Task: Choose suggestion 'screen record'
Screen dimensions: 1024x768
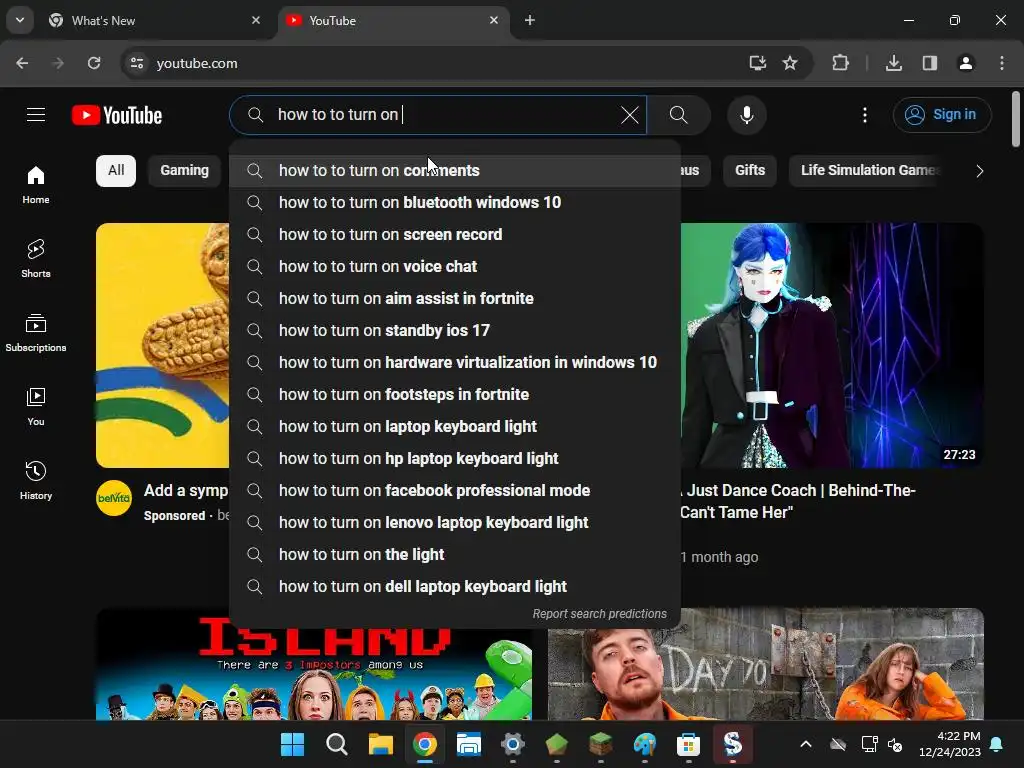Action: pyautogui.click(x=455, y=234)
